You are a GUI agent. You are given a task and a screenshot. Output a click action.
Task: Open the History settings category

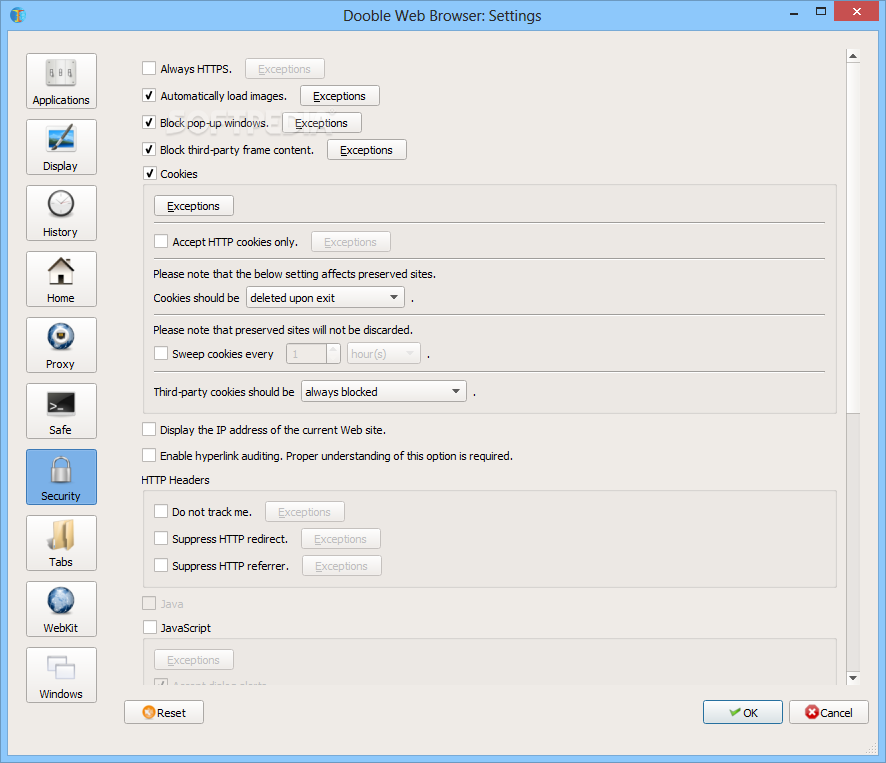coord(61,213)
